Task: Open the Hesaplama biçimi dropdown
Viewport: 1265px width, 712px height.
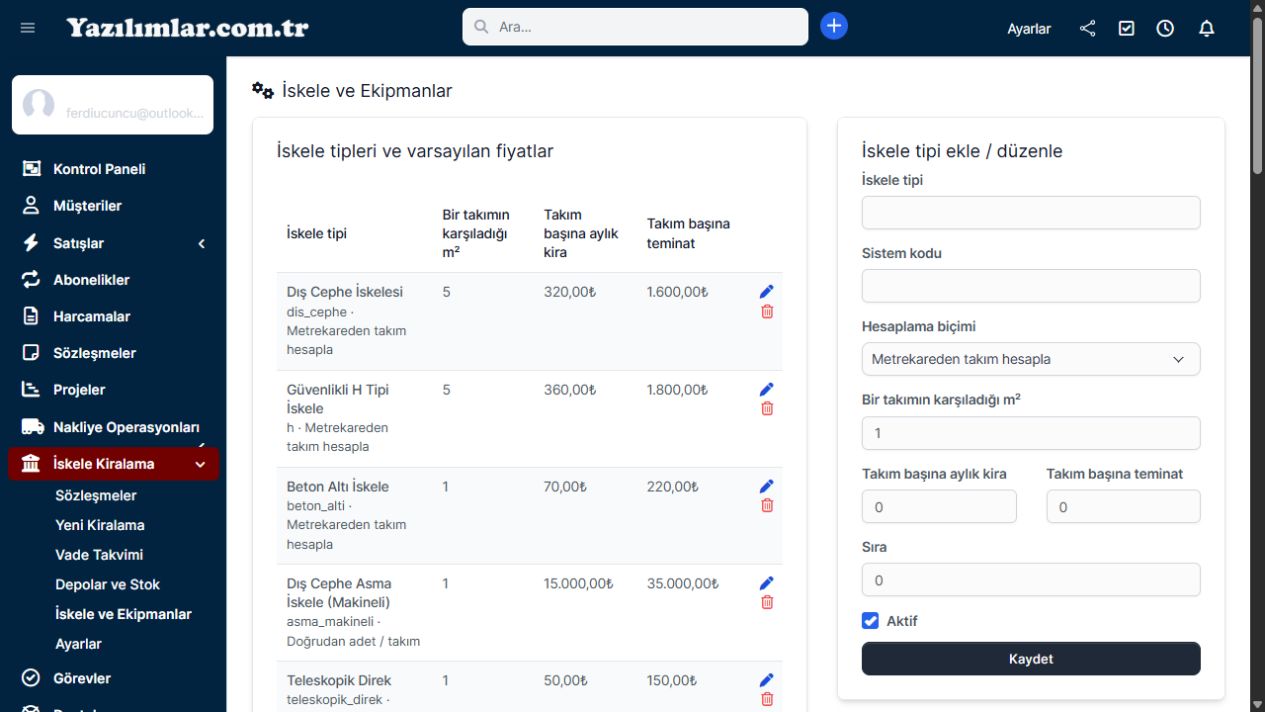Action: (1031, 359)
